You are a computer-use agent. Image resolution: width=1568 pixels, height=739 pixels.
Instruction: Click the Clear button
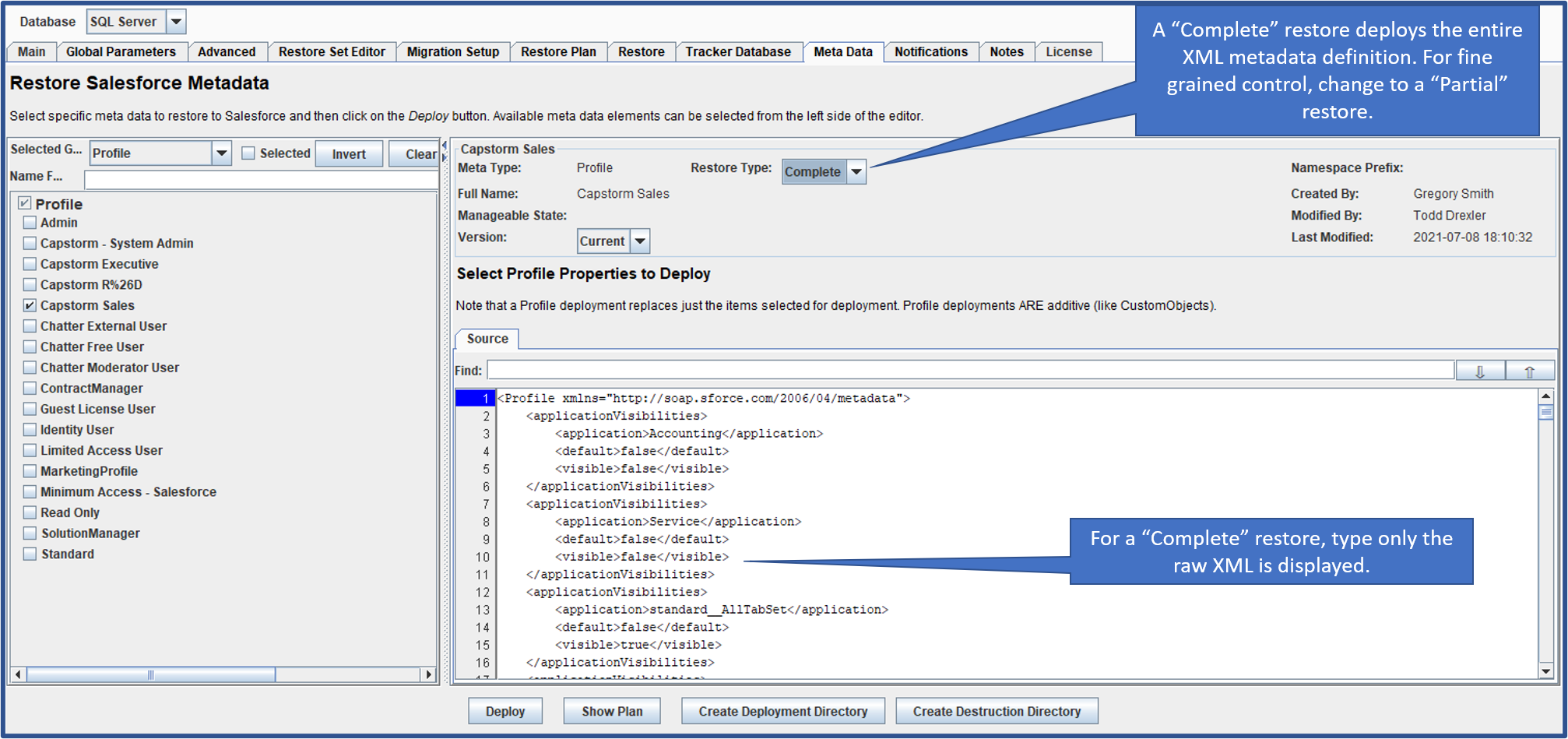click(x=414, y=154)
